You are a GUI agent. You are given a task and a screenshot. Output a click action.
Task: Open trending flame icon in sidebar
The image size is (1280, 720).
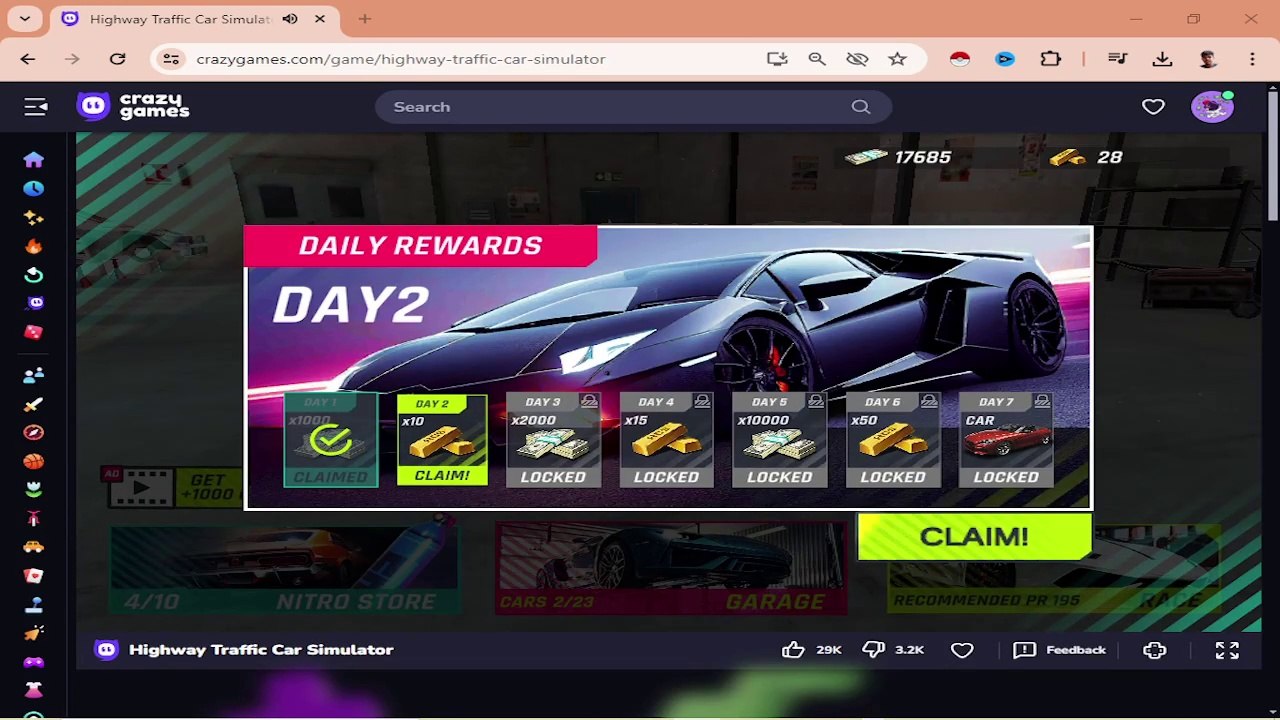[34, 246]
